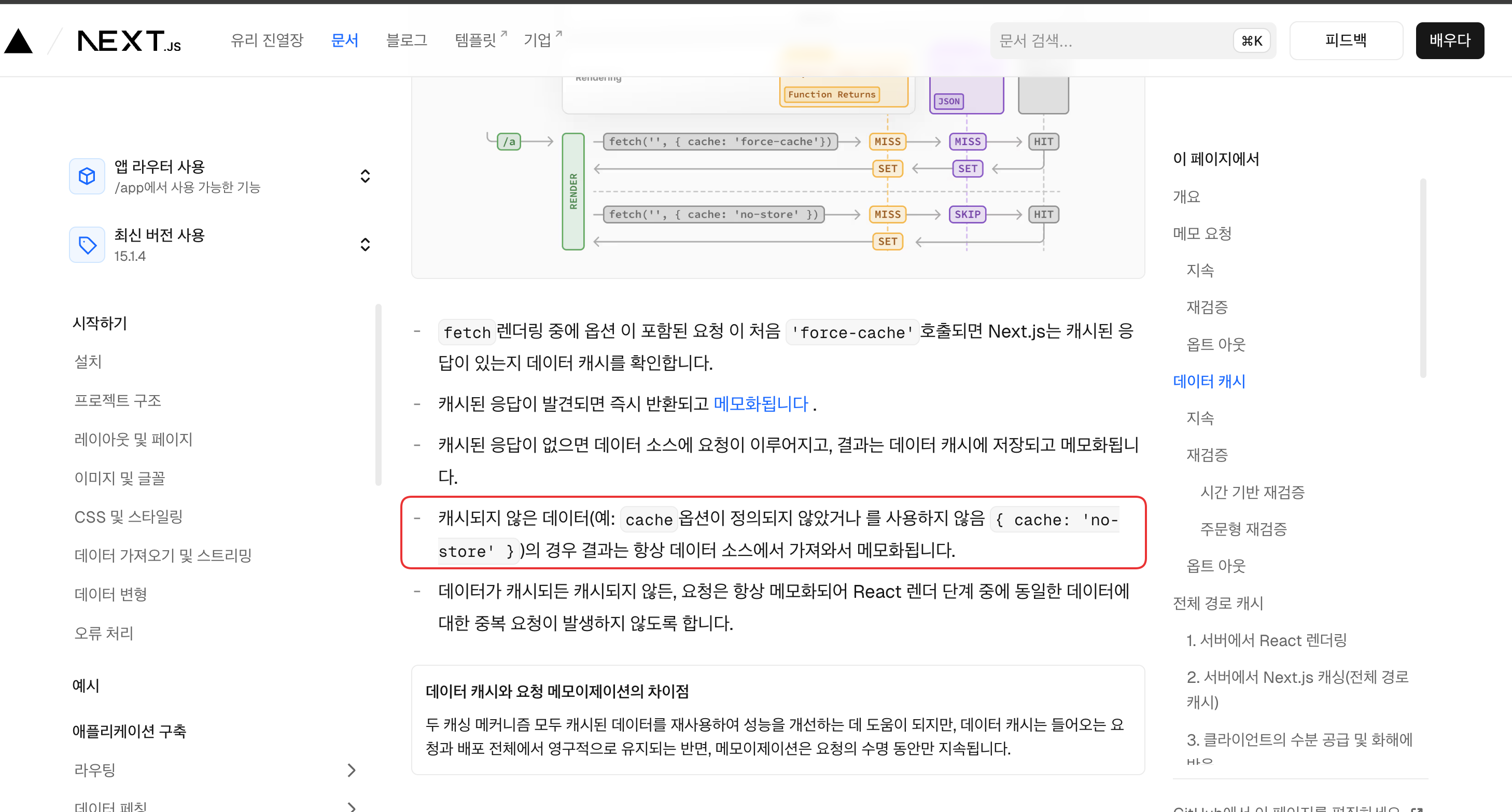Image resolution: width=1512 pixels, height=812 pixels.
Task: Open the 유리 진열장 nav item
Action: tap(267, 40)
